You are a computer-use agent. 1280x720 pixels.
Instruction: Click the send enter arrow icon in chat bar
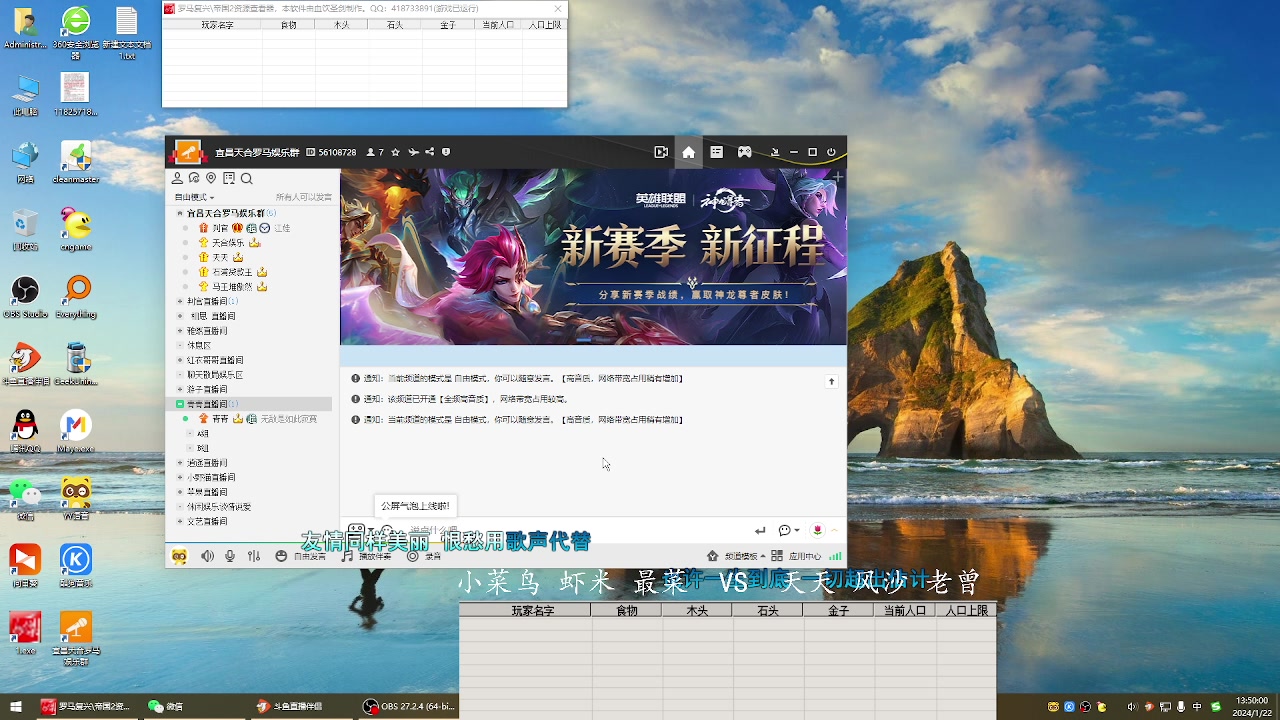point(760,530)
